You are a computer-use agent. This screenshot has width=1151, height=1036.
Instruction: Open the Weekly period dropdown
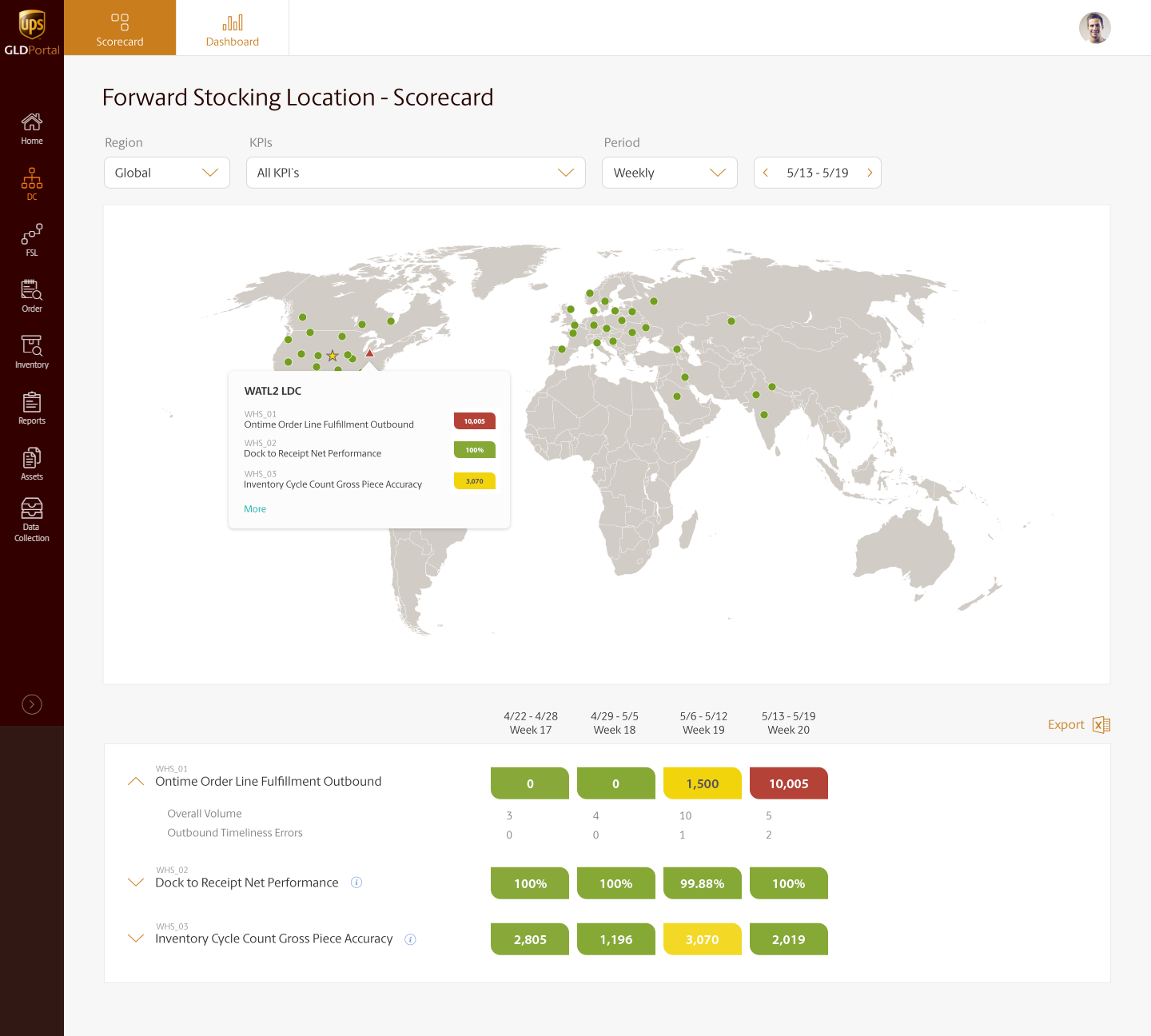pyautogui.click(x=670, y=173)
